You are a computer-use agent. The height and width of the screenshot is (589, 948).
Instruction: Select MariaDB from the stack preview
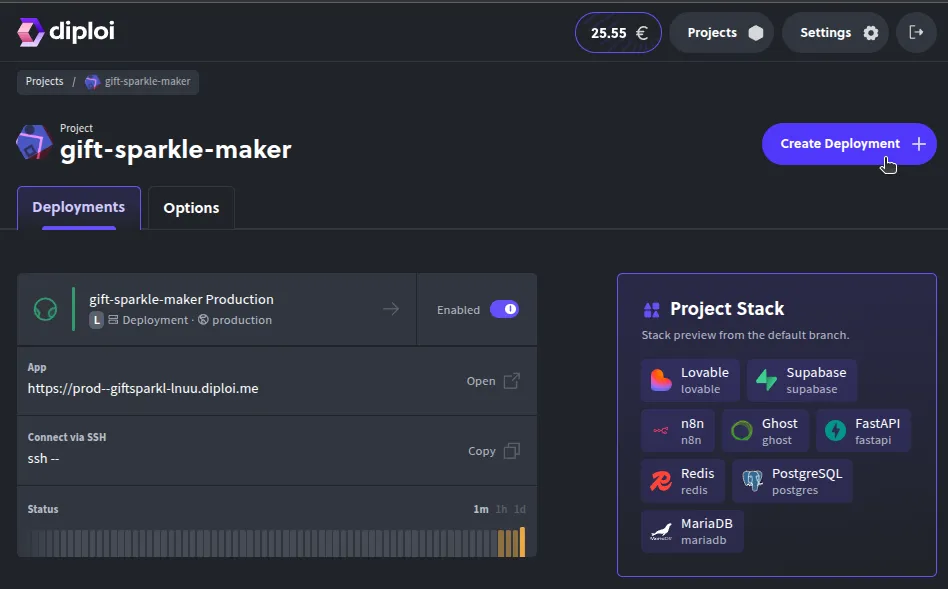(x=692, y=531)
